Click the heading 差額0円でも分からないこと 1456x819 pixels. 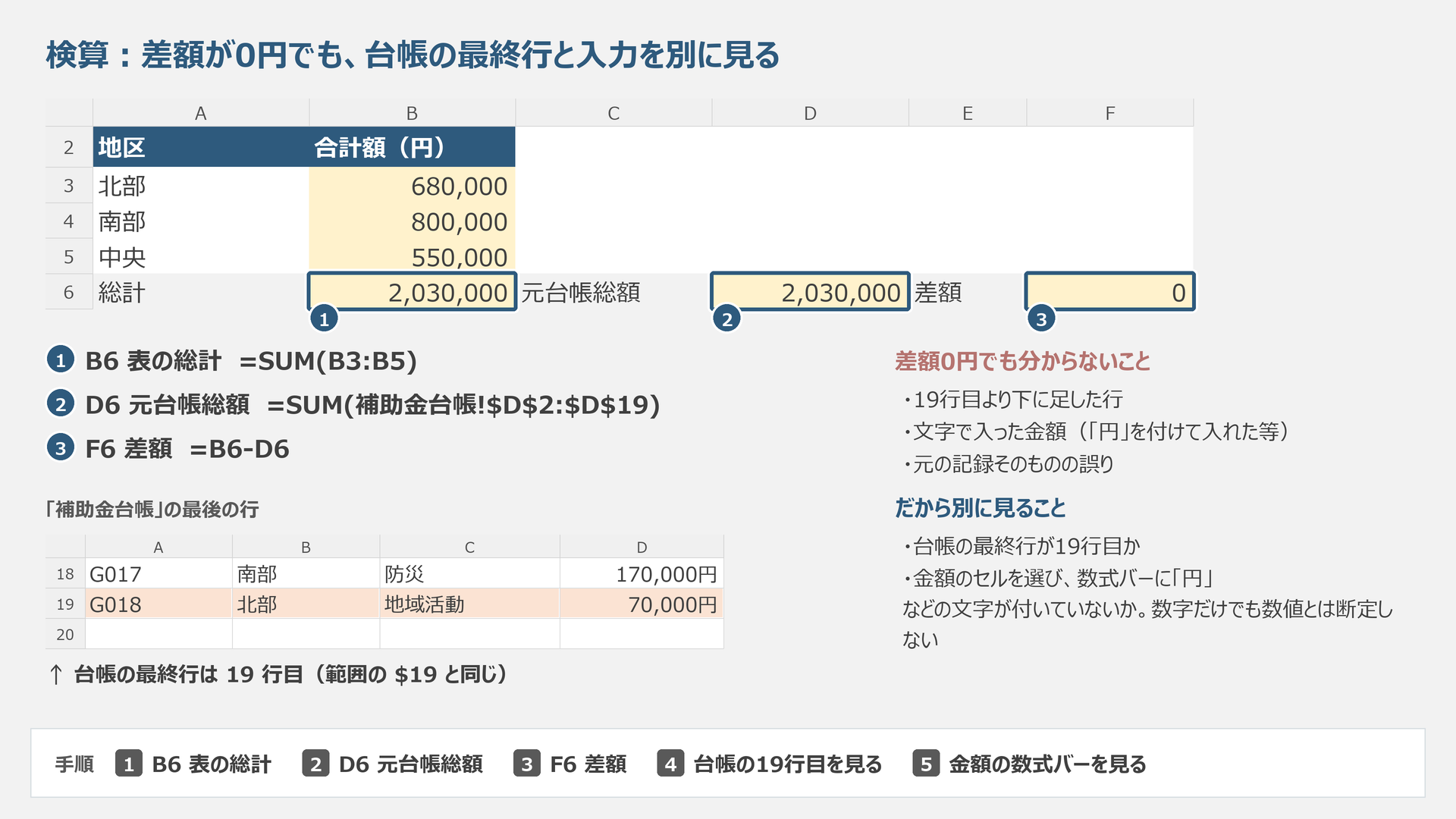1022,361
